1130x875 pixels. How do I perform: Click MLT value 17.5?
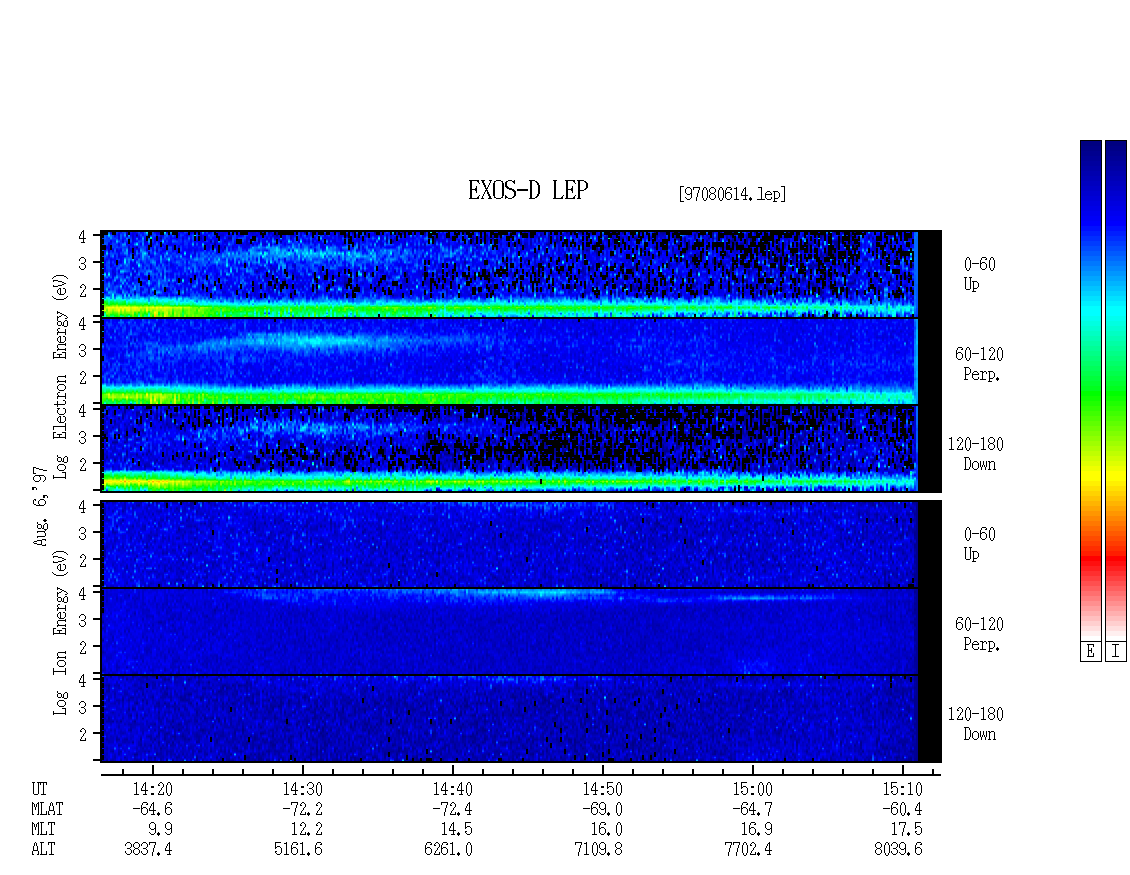pyautogui.click(x=906, y=830)
